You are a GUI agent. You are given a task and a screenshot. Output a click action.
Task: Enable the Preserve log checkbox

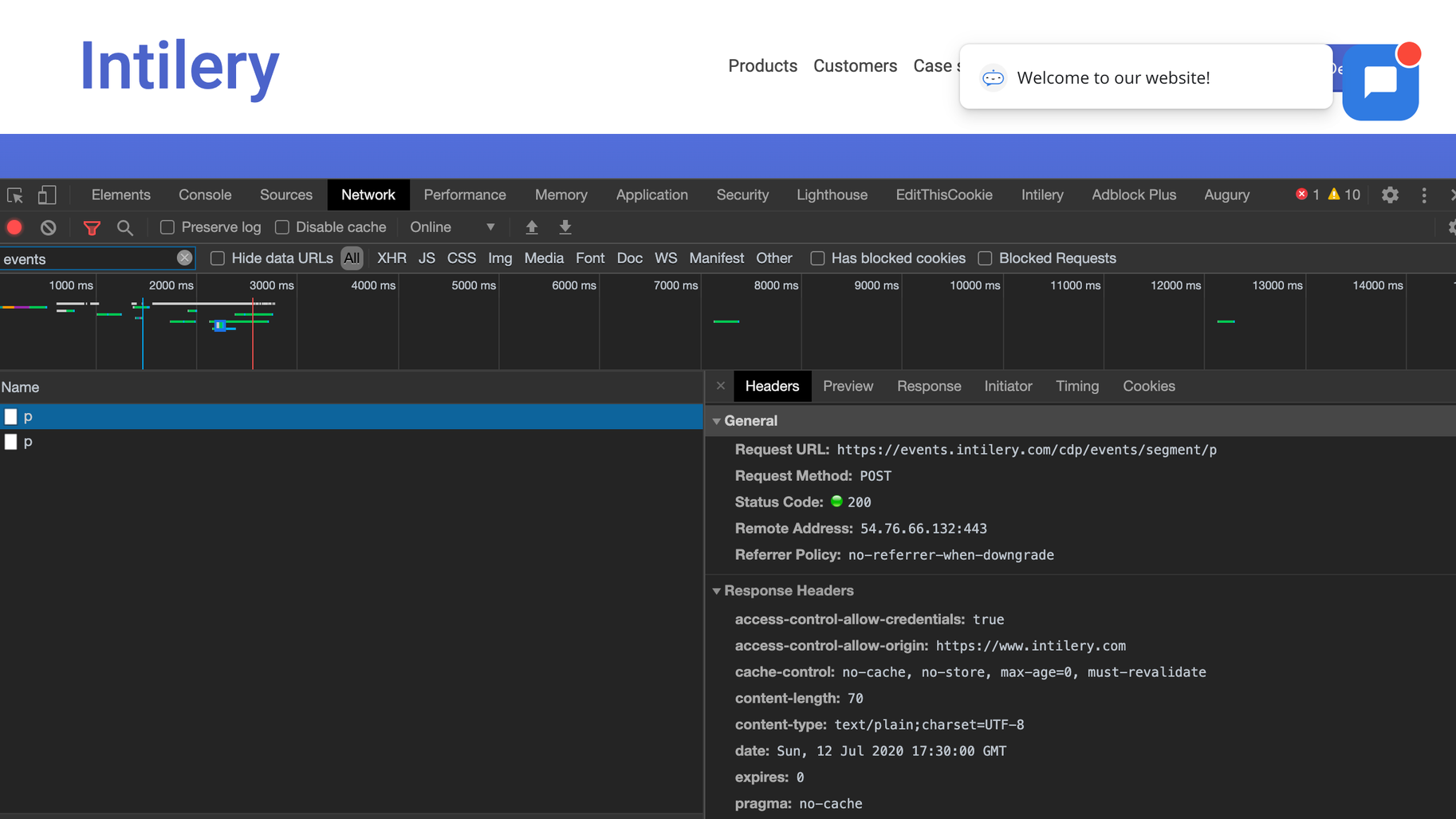coord(167,227)
